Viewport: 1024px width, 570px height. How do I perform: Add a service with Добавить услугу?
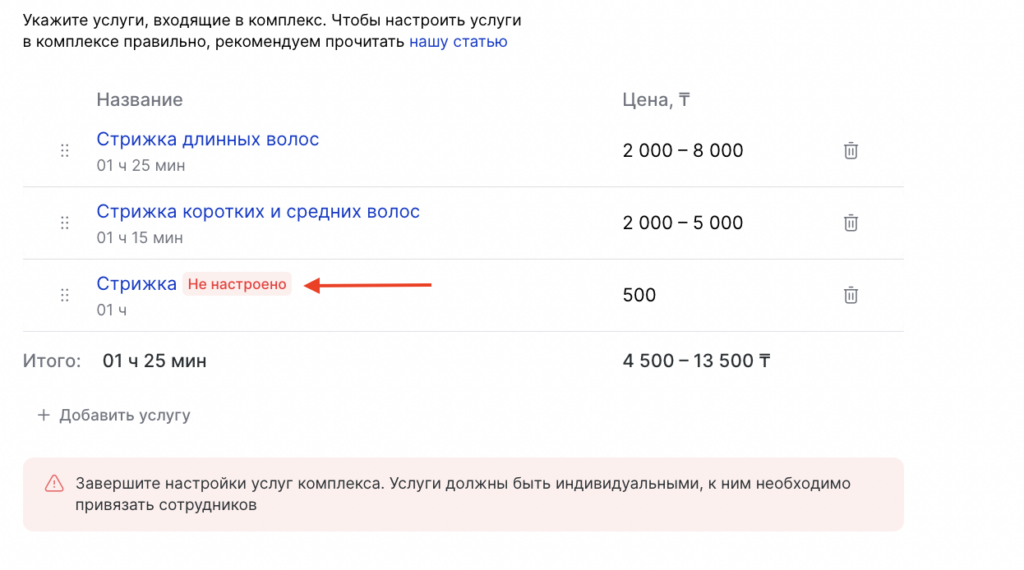[x=114, y=415]
